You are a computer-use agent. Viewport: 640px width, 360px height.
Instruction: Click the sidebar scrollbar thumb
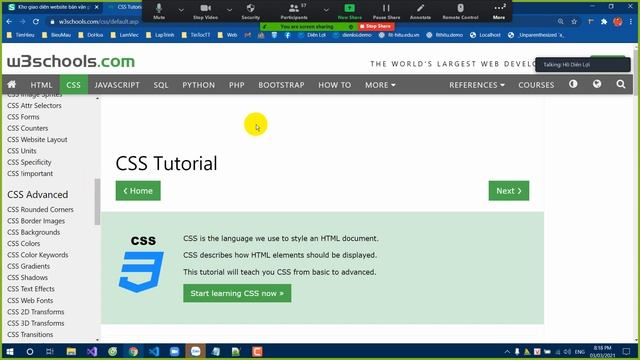pyautogui.click(x=97, y=202)
